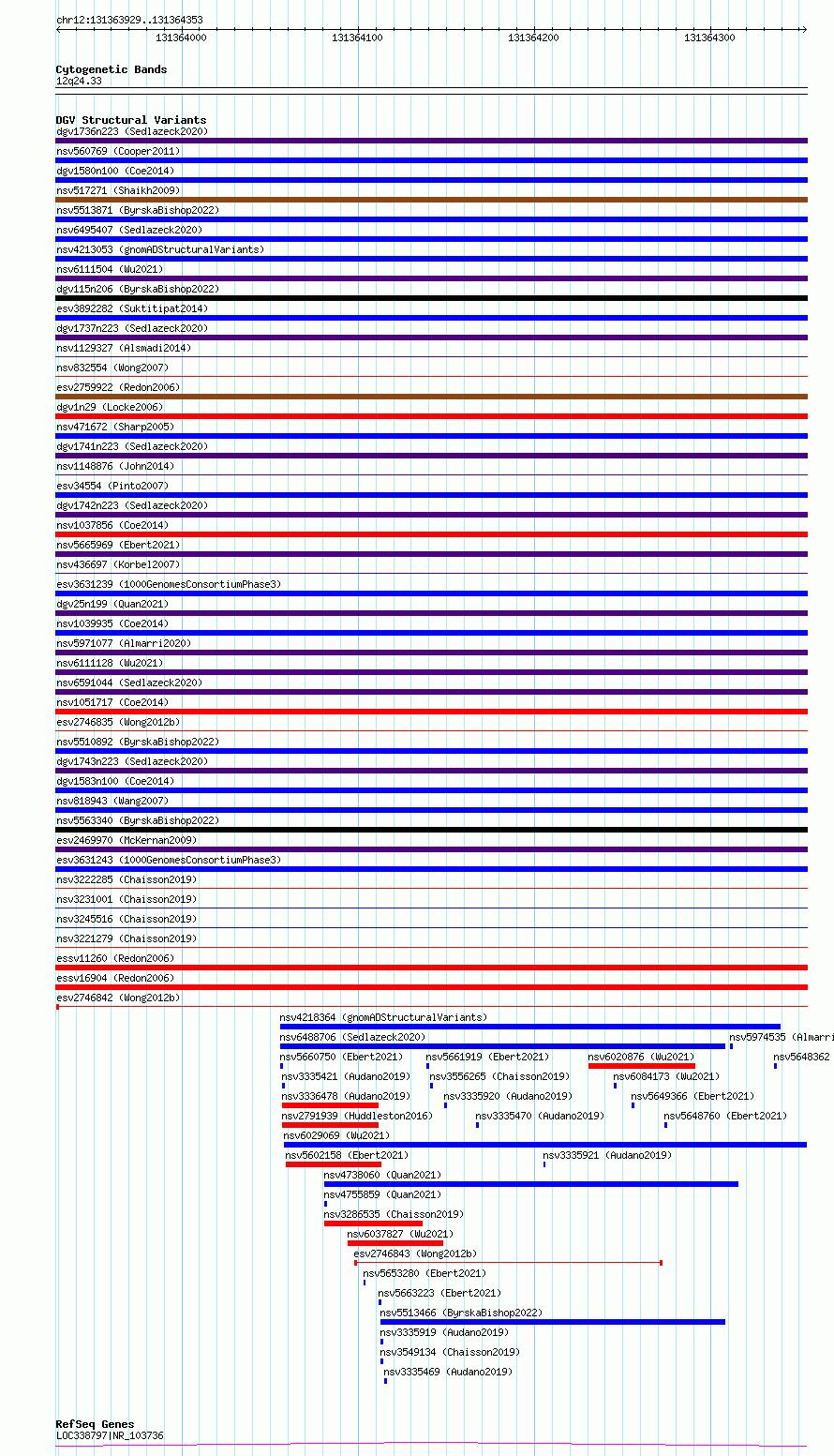This screenshot has width=834, height=1456.
Task: Click the LOC338797|NR_103736 gene label
Action: point(110,1435)
